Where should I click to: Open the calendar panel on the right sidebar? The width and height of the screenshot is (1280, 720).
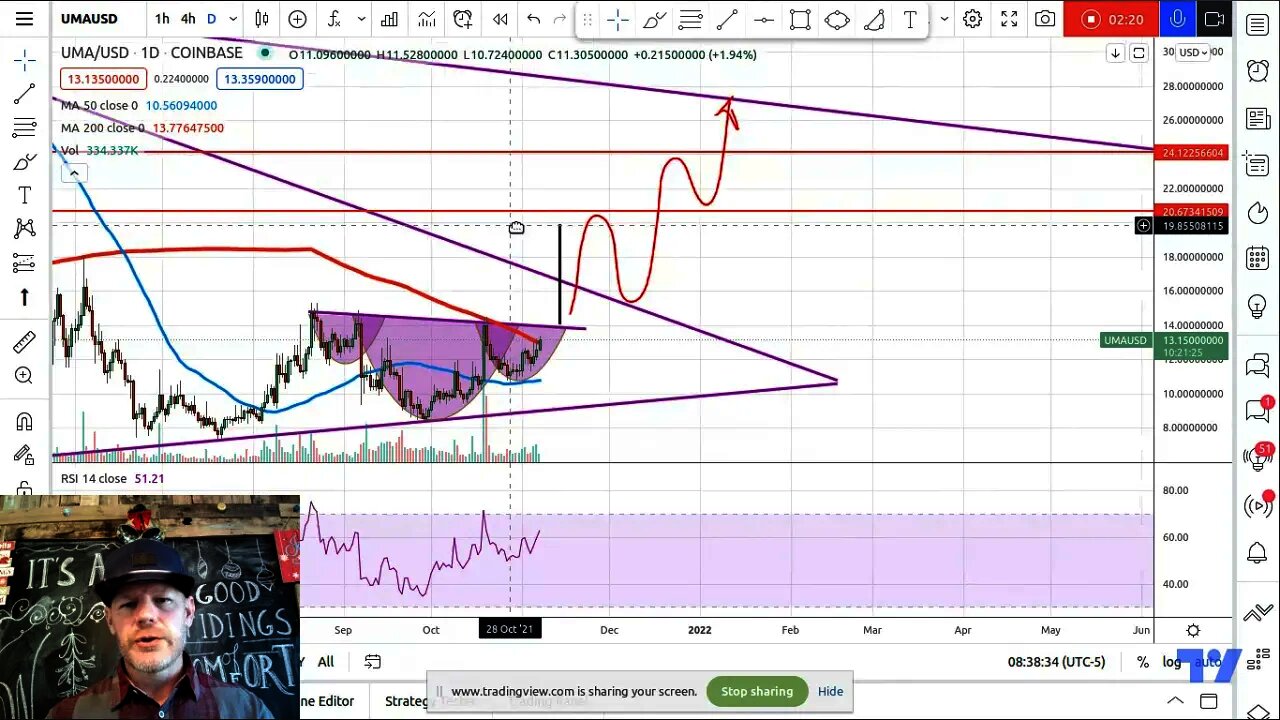coord(1257,258)
